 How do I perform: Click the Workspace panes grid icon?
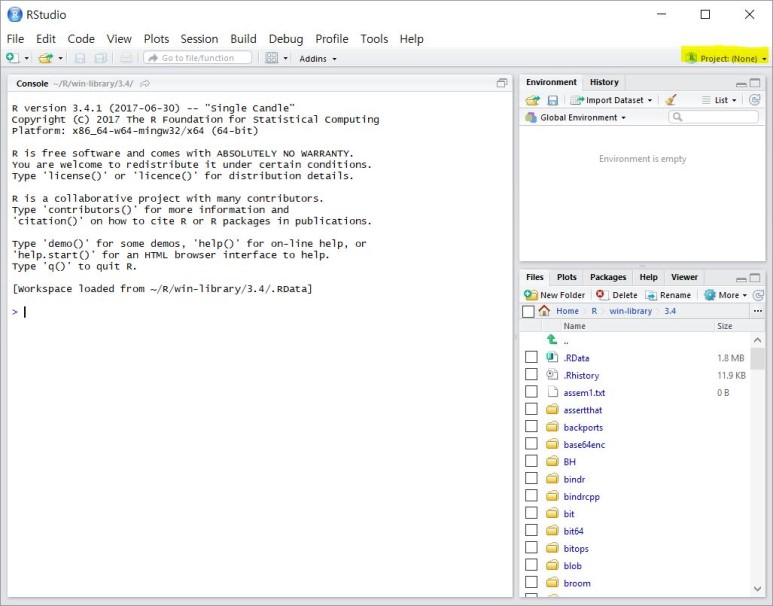272,58
